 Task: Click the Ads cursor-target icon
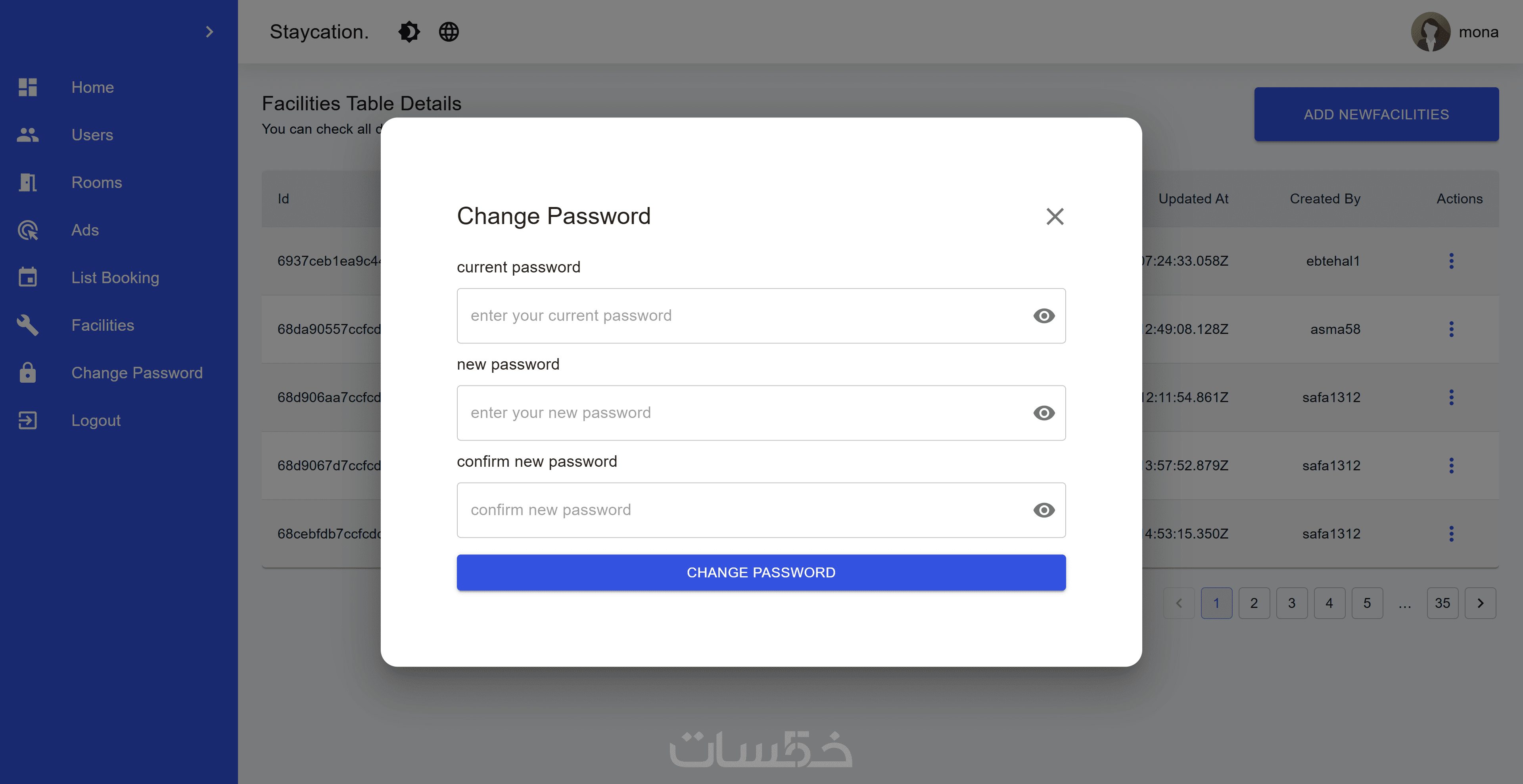click(28, 230)
